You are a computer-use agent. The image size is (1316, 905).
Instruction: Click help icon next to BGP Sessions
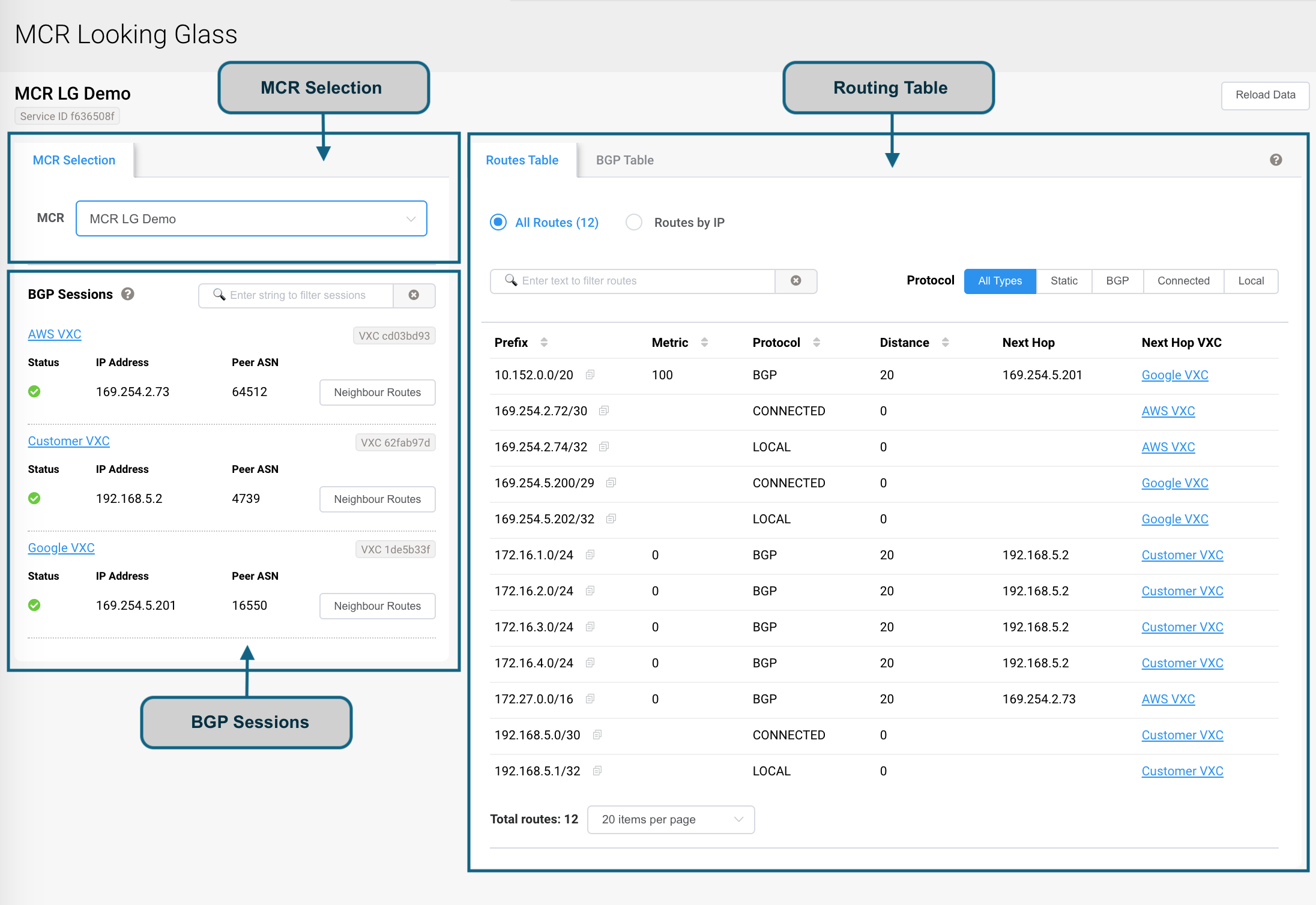(x=127, y=294)
